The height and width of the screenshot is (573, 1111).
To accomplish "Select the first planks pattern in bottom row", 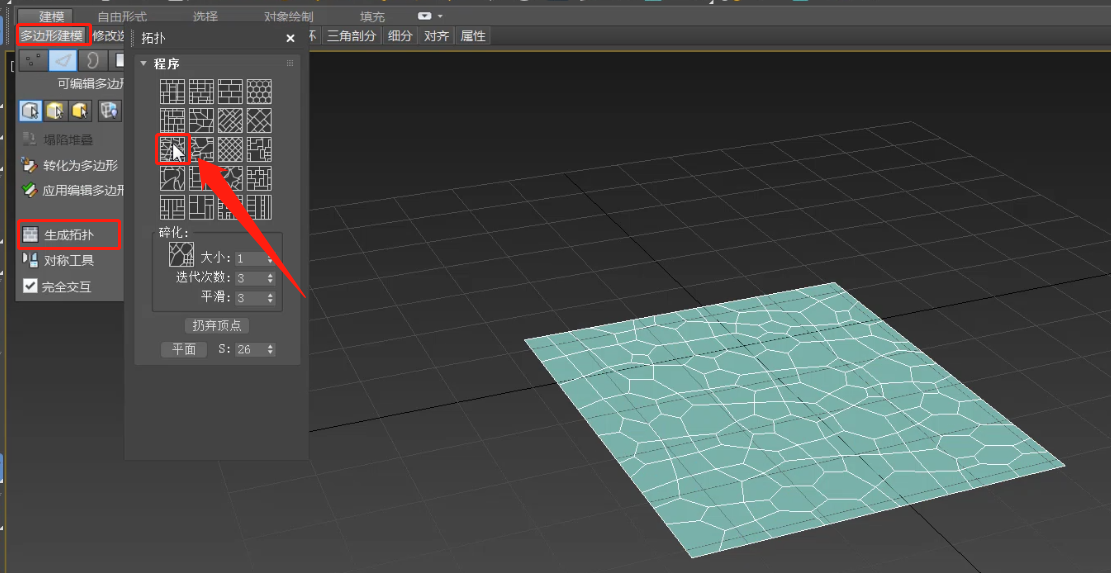I will 172,208.
